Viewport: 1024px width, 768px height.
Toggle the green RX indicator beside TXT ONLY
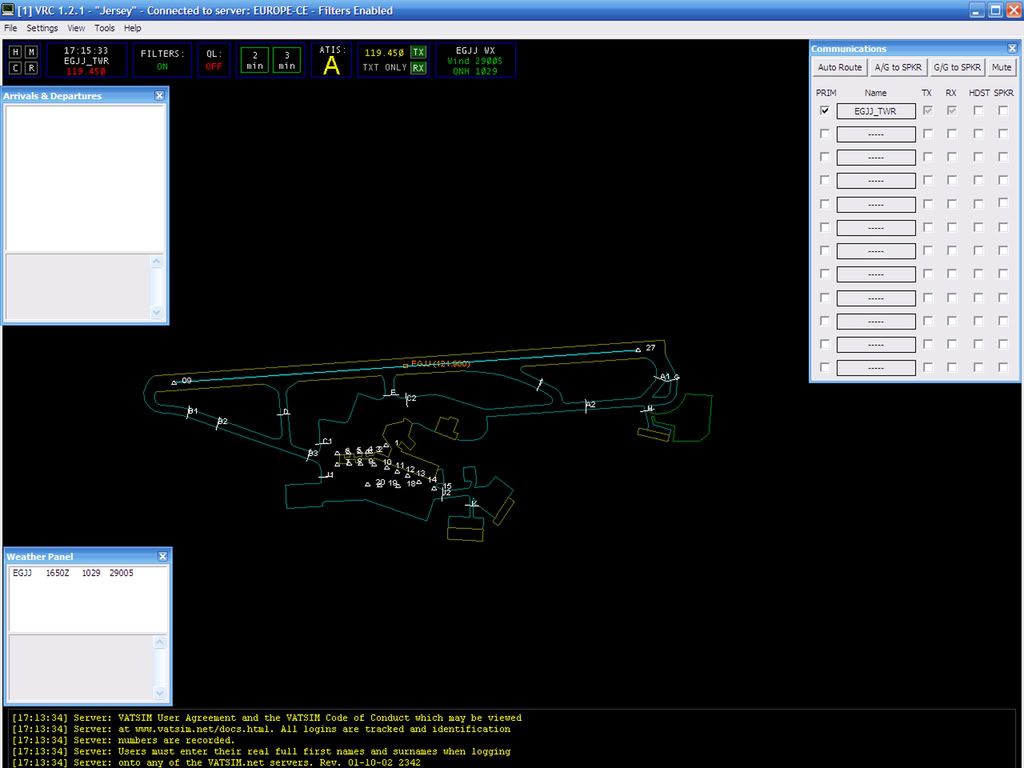point(418,68)
